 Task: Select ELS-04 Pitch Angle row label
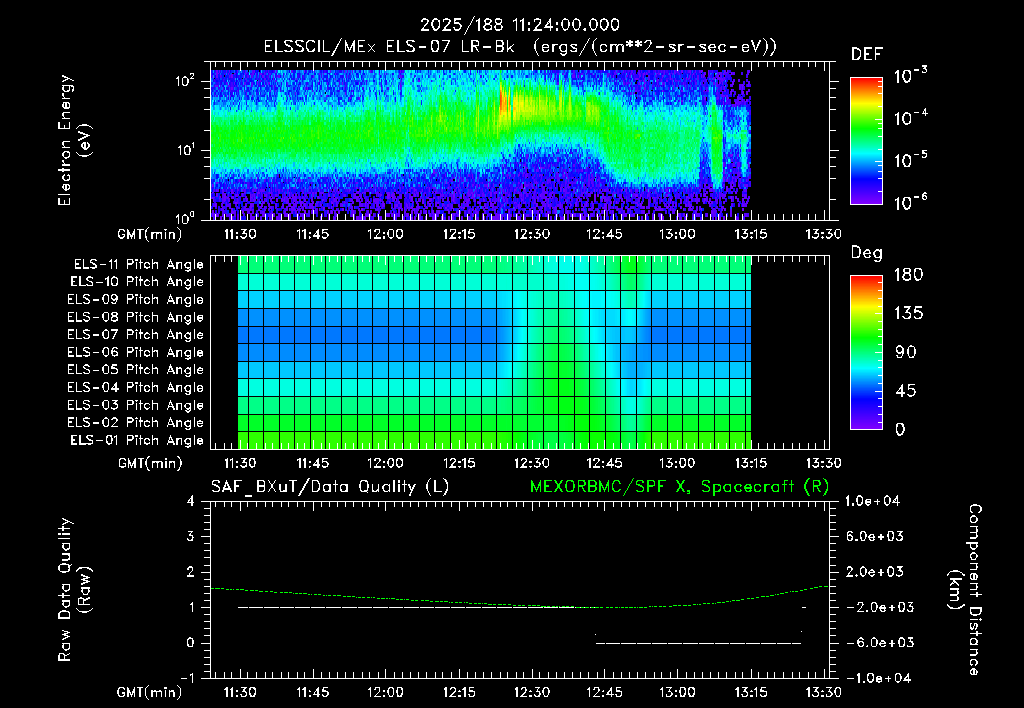click(x=136, y=388)
